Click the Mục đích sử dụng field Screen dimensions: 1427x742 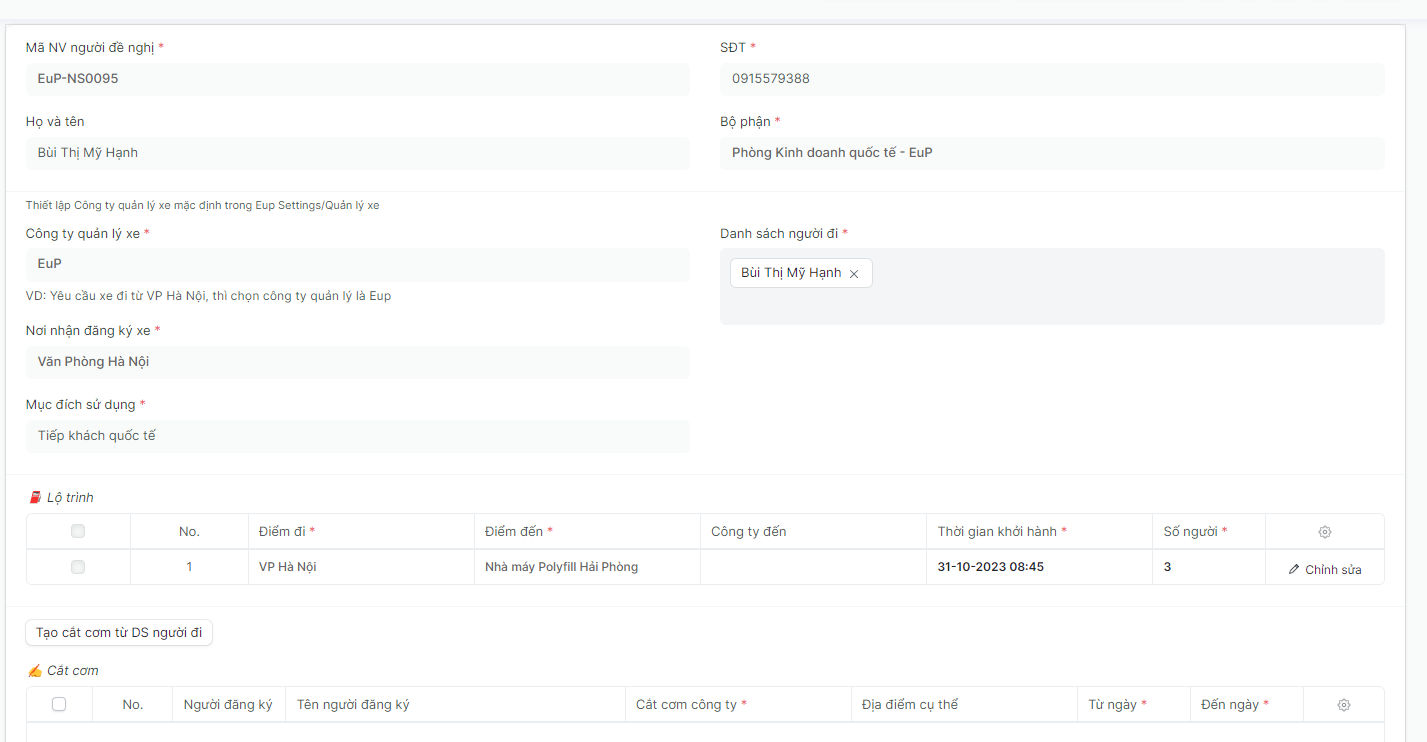[x=357, y=436]
